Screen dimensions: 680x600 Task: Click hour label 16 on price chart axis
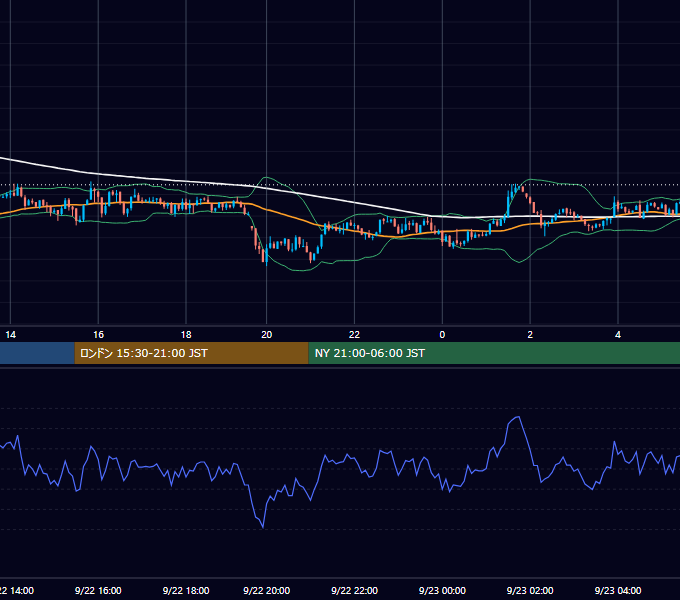(x=98, y=334)
